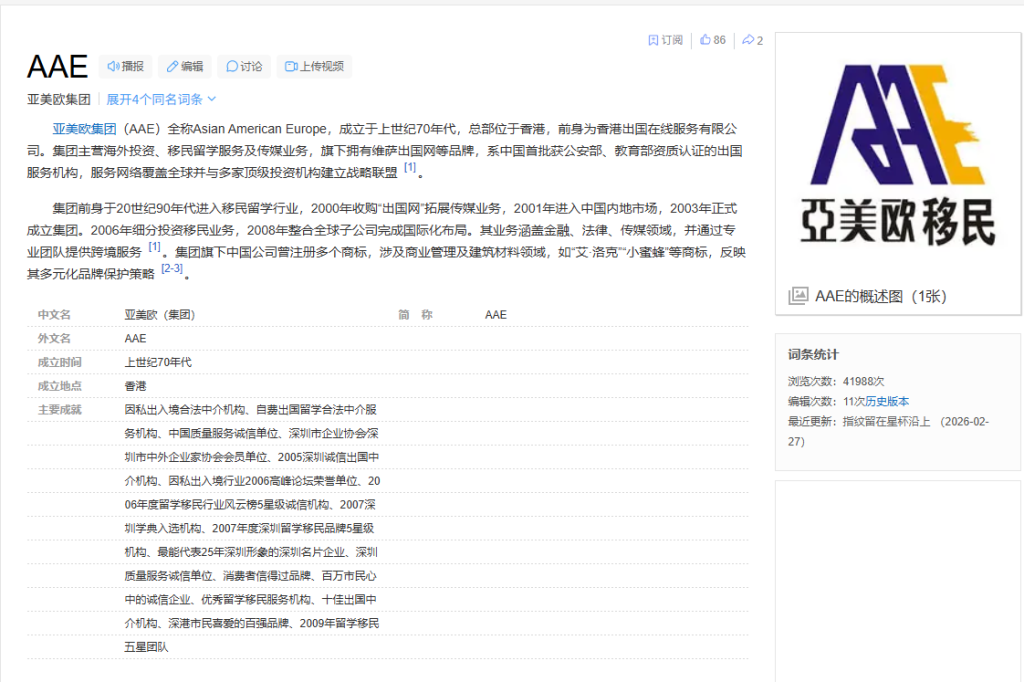Click the 上传视频 upload video button
The height and width of the screenshot is (682, 1024).
314,67
